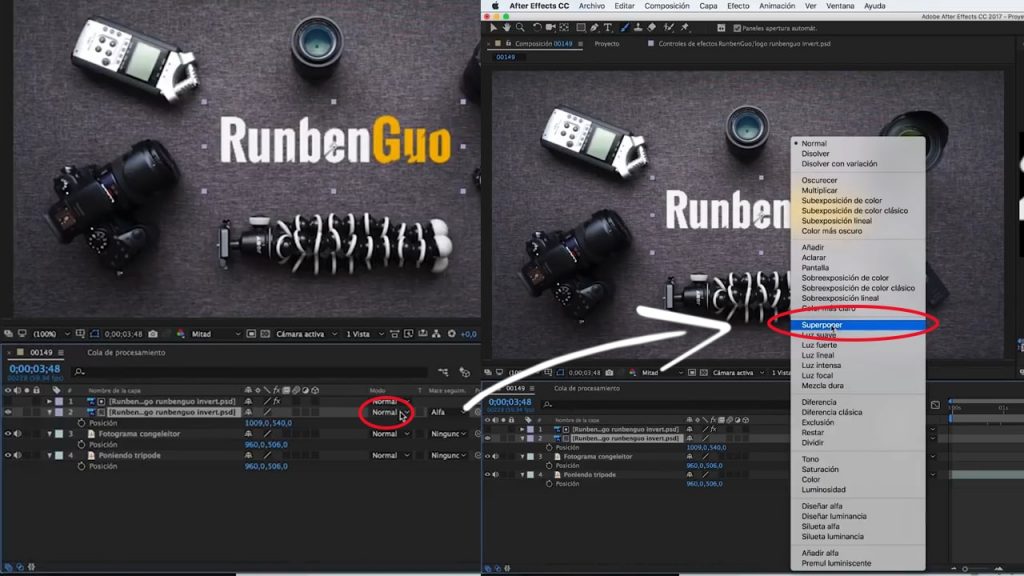The height and width of the screenshot is (576, 1024).
Task: Open Cola de procesamiento tab in left timeline
Action: (x=126, y=353)
